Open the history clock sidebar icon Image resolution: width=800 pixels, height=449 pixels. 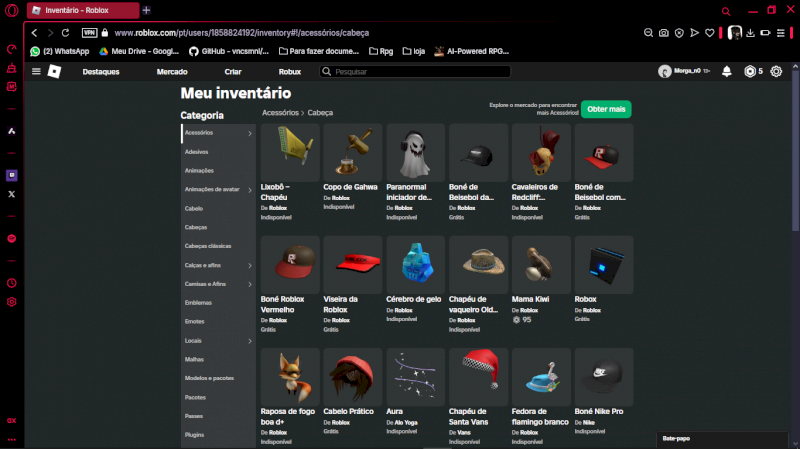[x=12, y=283]
